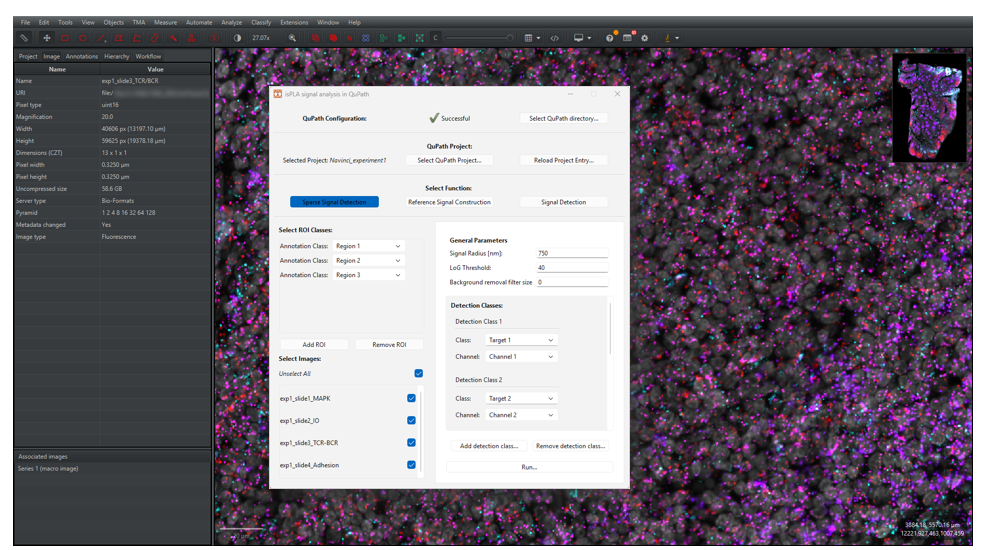Image resolution: width=987 pixels, height=550 pixels.
Task: Click the Run... button
Action: [529, 467]
